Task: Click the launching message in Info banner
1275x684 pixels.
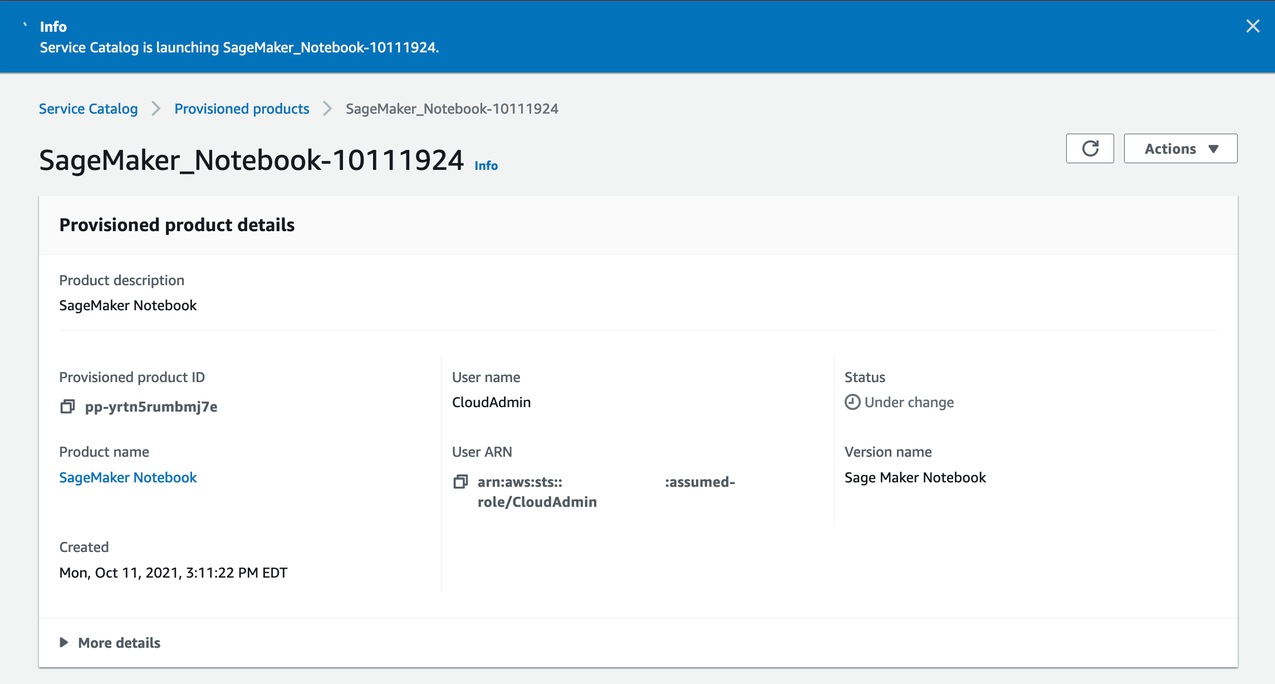Action: pyautogui.click(x=239, y=47)
